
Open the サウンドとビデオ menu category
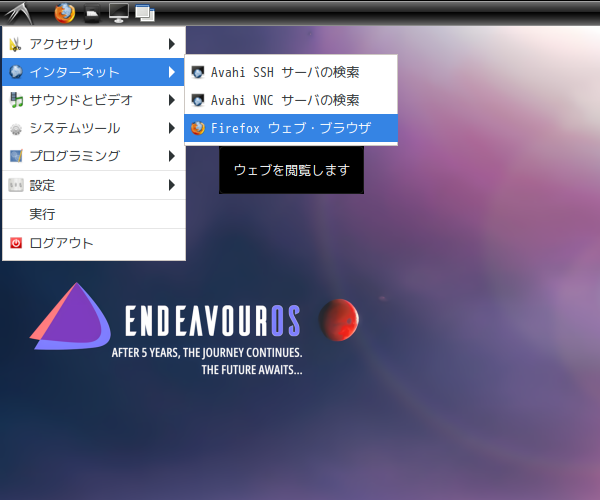pos(94,100)
